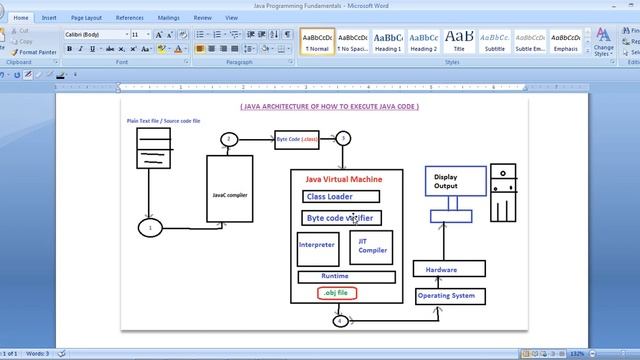
Task: Open the Line Spacing dropdown
Action: pyautogui.click(x=254, y=49)
